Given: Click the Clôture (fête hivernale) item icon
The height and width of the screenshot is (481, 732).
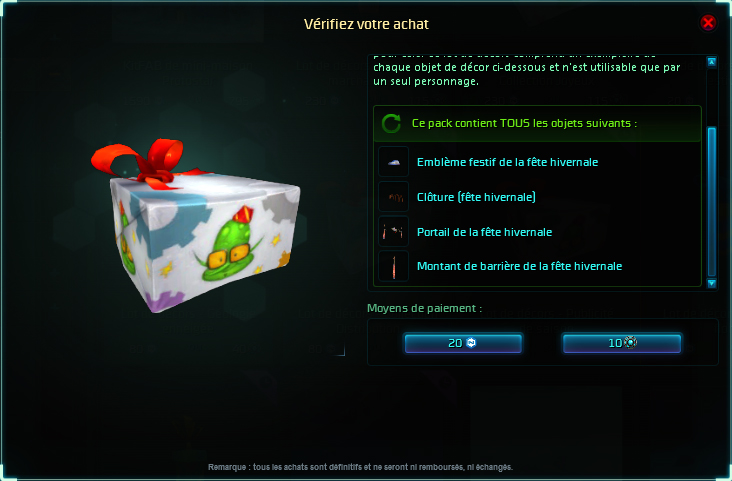Looking at the screenshot, I should (394, 197).
